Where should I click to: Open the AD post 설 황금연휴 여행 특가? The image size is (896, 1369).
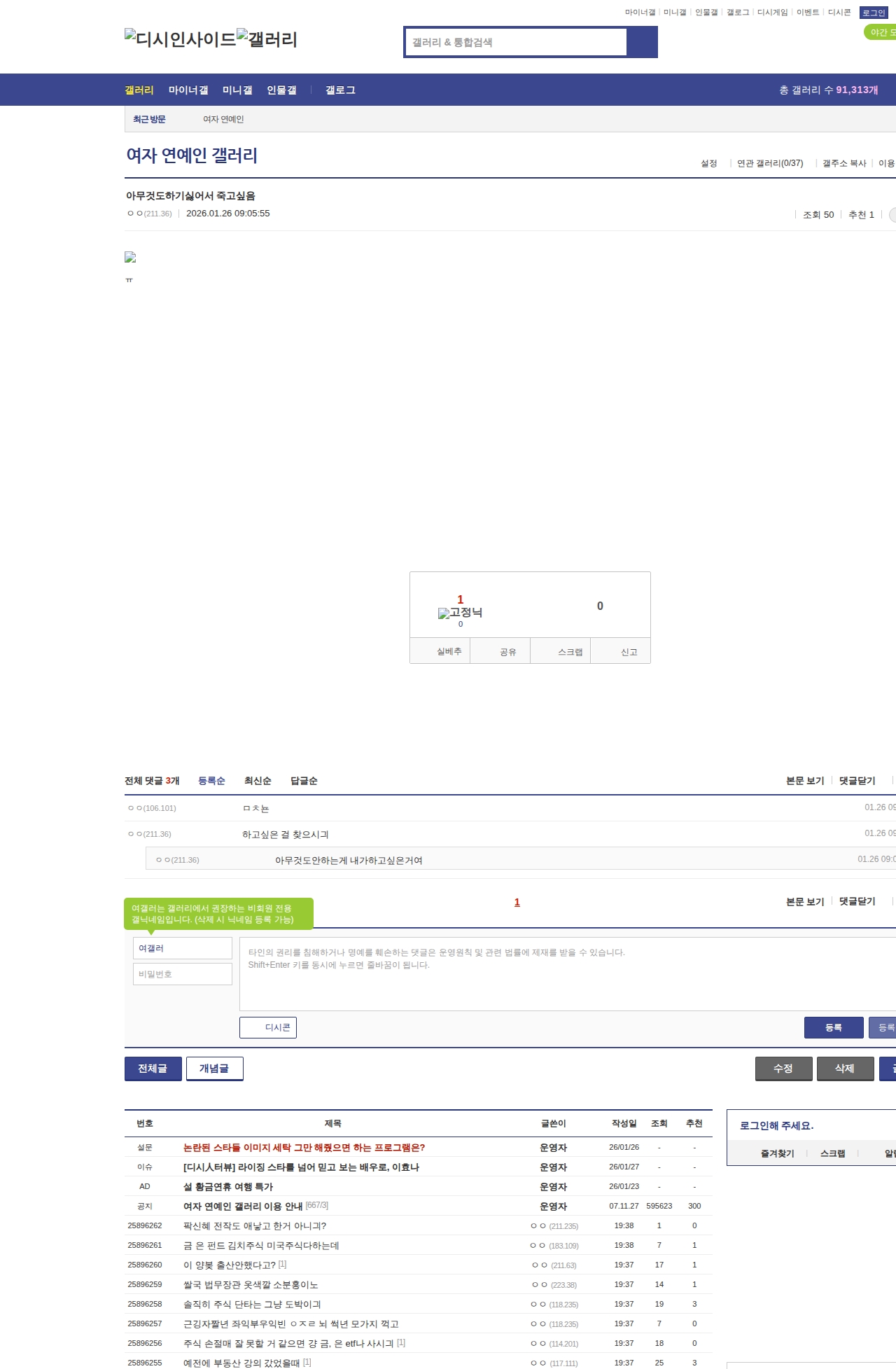(228, 1187)
